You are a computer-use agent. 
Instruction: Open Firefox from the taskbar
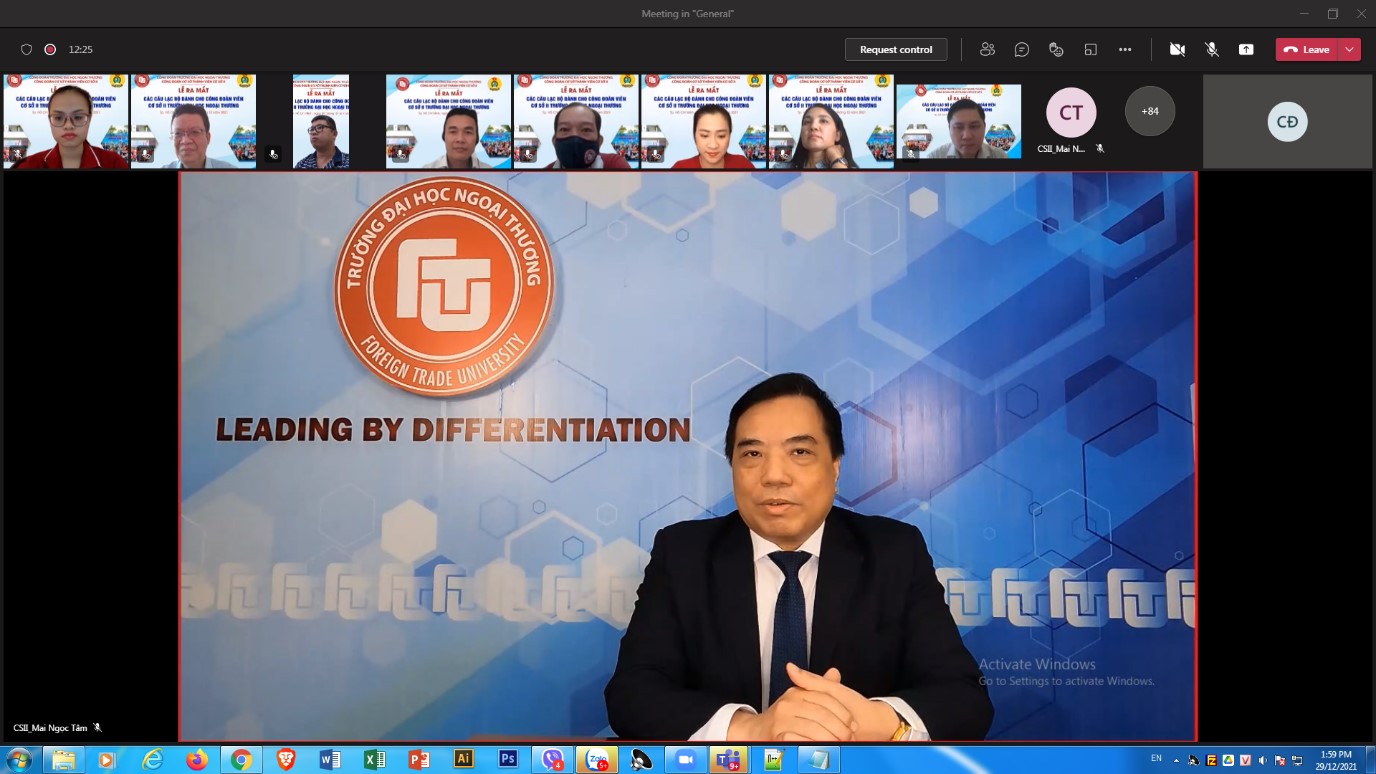tap(196, 760)
